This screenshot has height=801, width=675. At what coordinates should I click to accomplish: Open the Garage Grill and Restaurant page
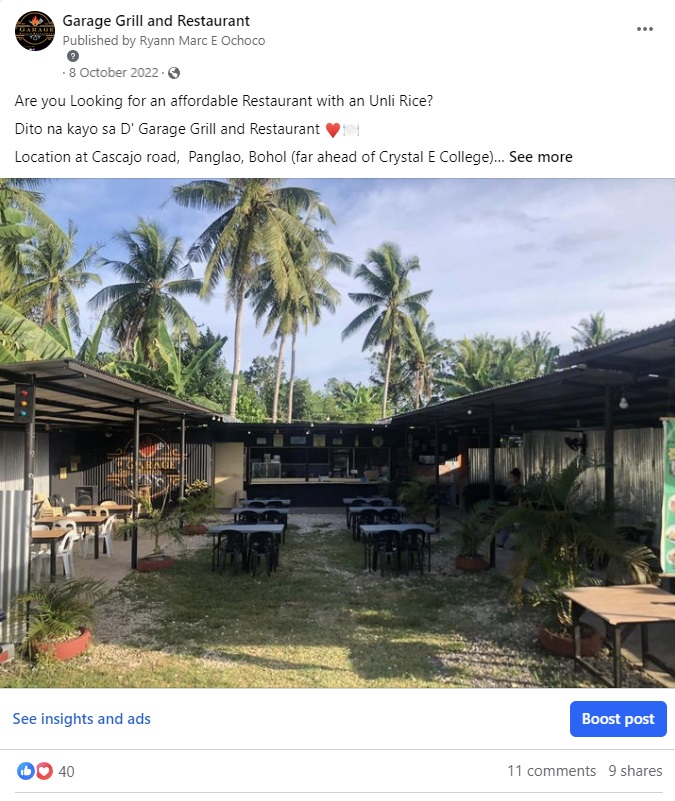156,20
